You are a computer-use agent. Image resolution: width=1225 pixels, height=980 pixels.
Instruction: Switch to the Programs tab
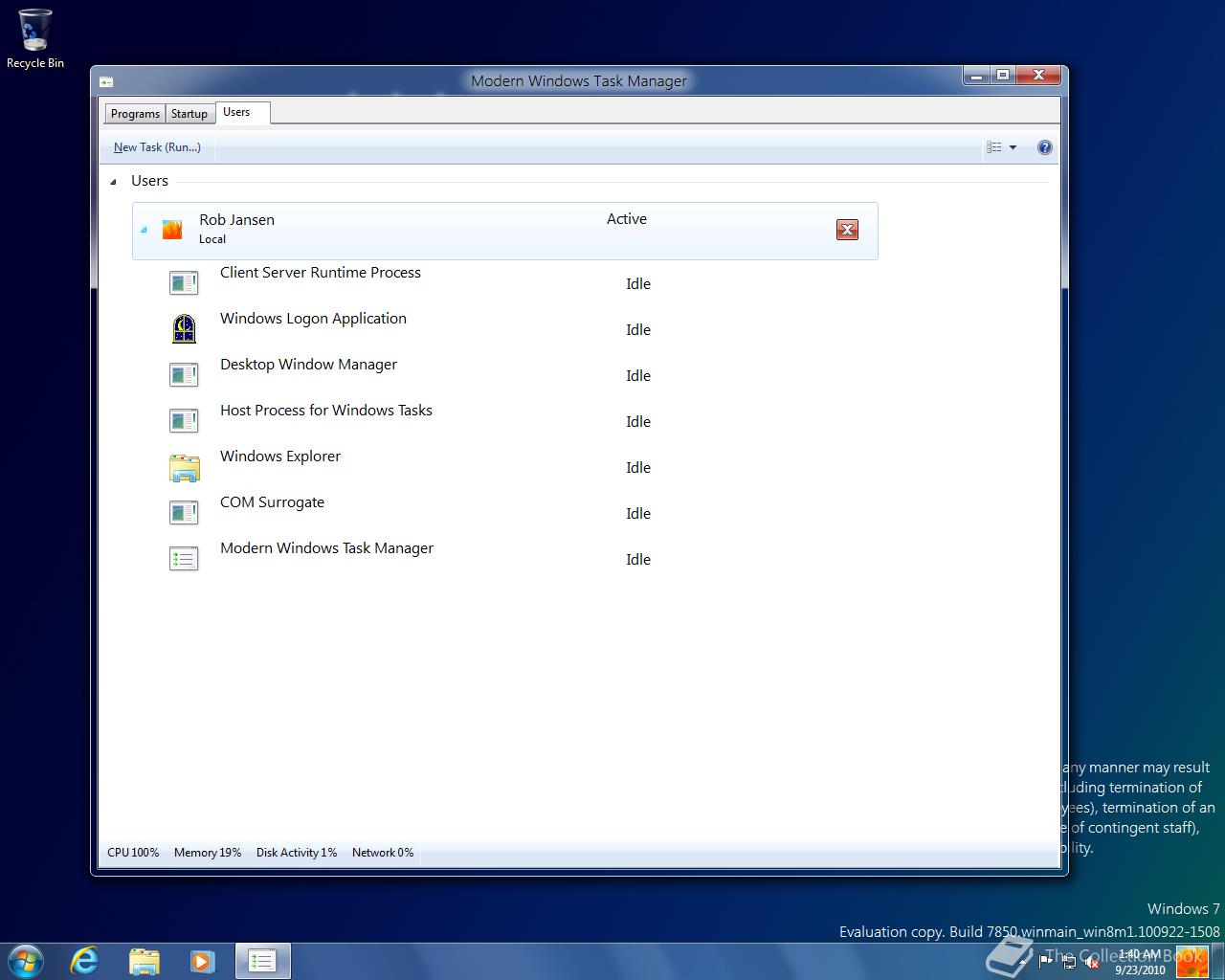tap(135, 114)
